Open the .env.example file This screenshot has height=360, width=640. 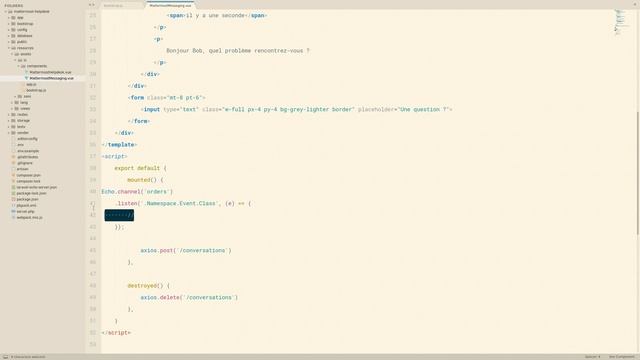tap(28, 151)
